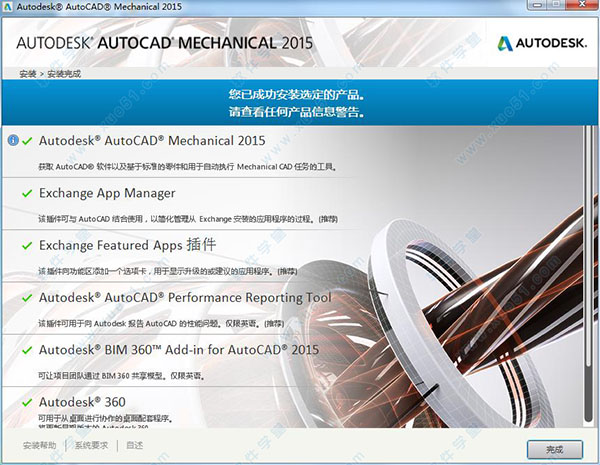600x465 pixels.
Task: Click the 安装 breadcrumb at top left
Action: pyautogui.click(x=26, y=74)
